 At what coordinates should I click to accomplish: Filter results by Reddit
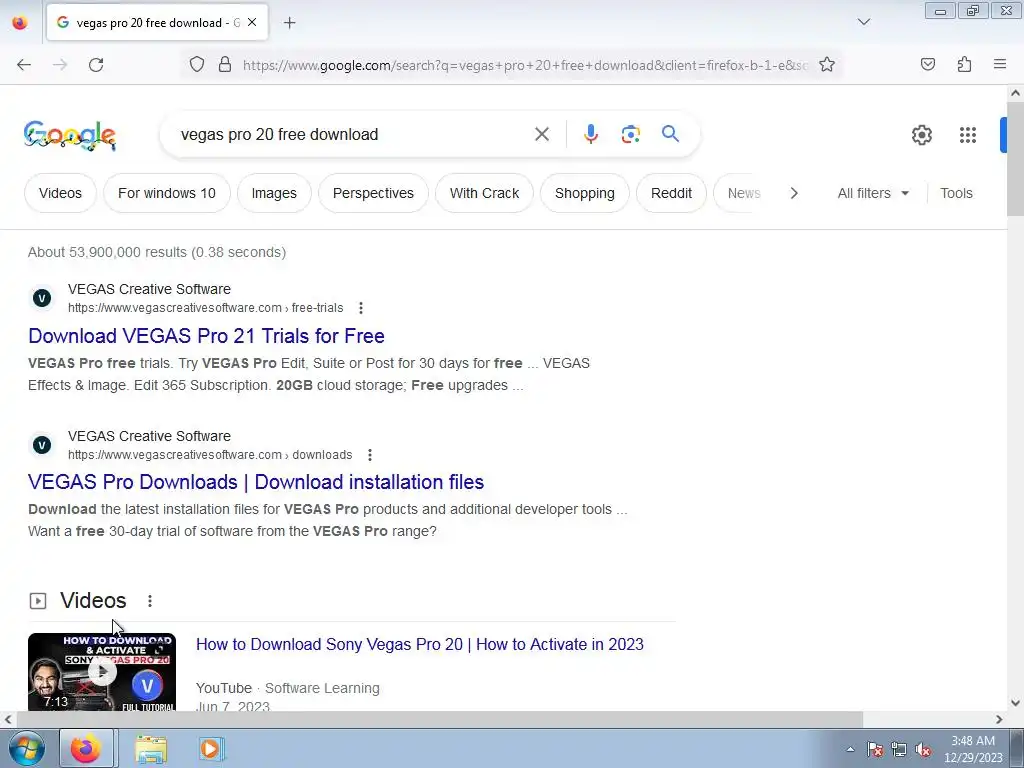coord(671,193)
